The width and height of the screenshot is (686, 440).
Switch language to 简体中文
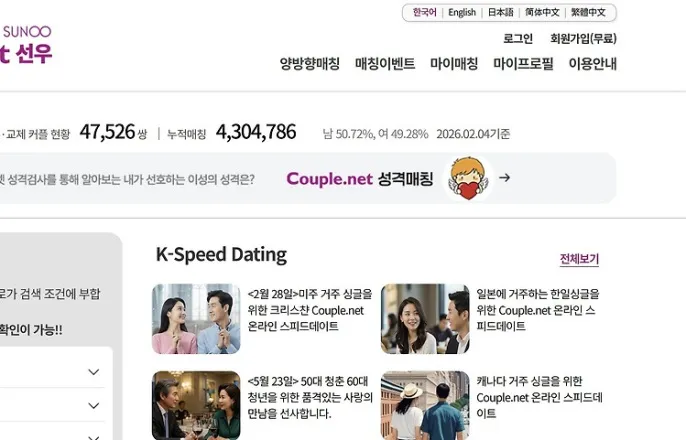[542, 12]
